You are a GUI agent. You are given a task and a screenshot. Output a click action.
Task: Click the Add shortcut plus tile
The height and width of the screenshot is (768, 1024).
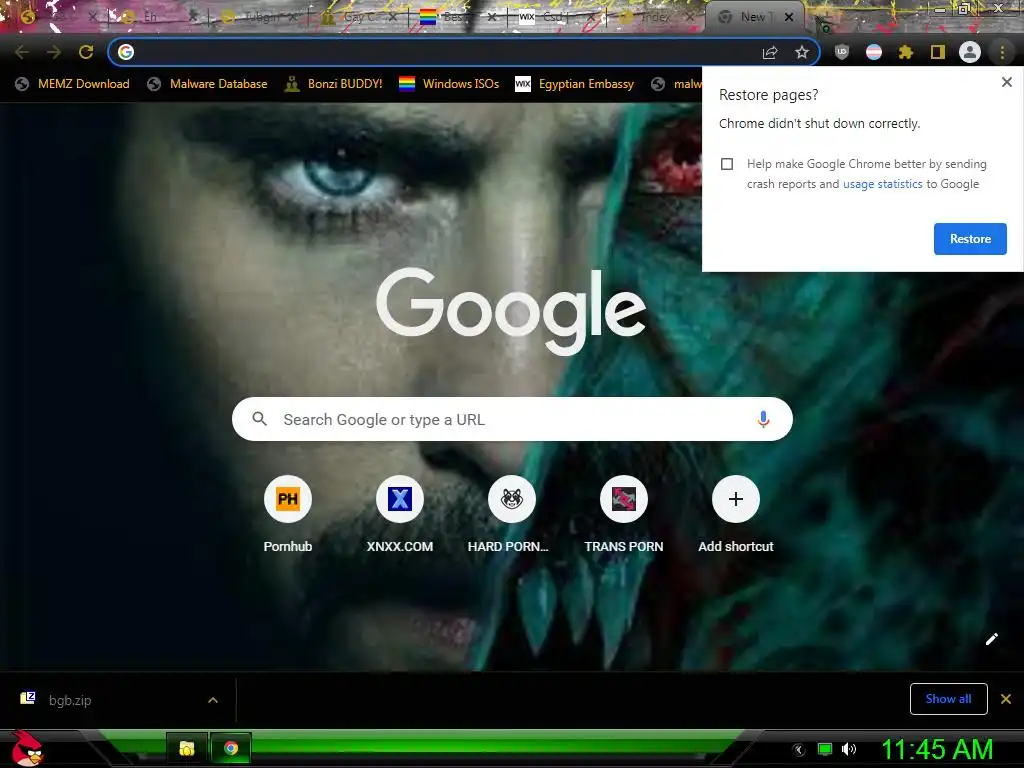[x=735, y=499]
